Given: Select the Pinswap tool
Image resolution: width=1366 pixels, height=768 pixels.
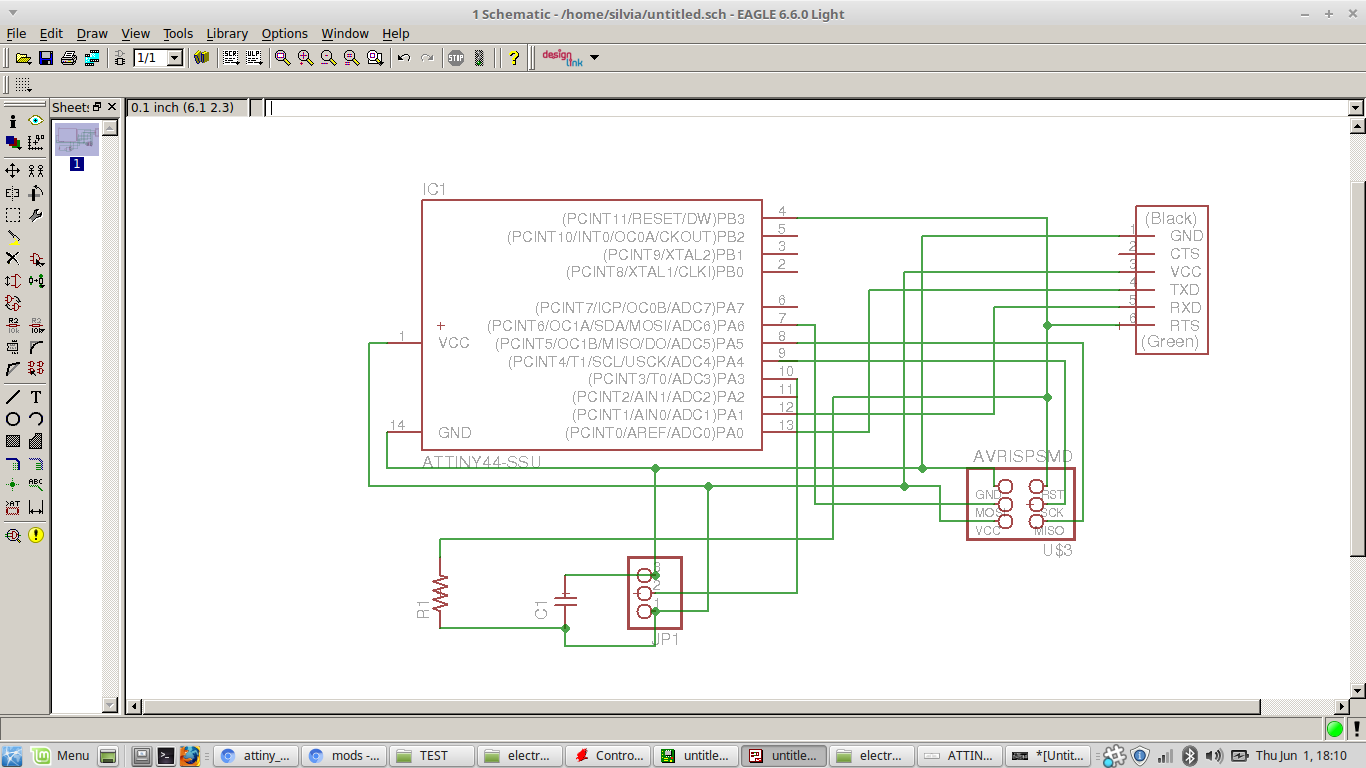Looking at the screenshot, I should pos(13,281).
